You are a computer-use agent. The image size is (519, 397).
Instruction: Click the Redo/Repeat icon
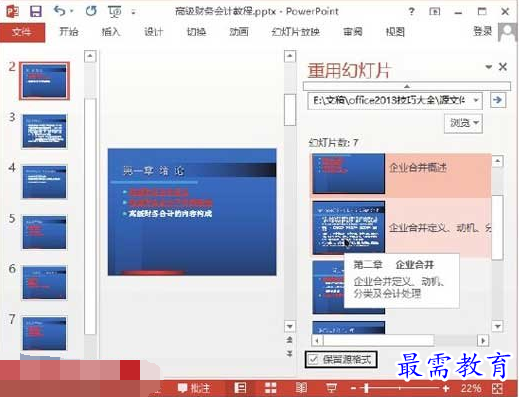coord(91,11)
